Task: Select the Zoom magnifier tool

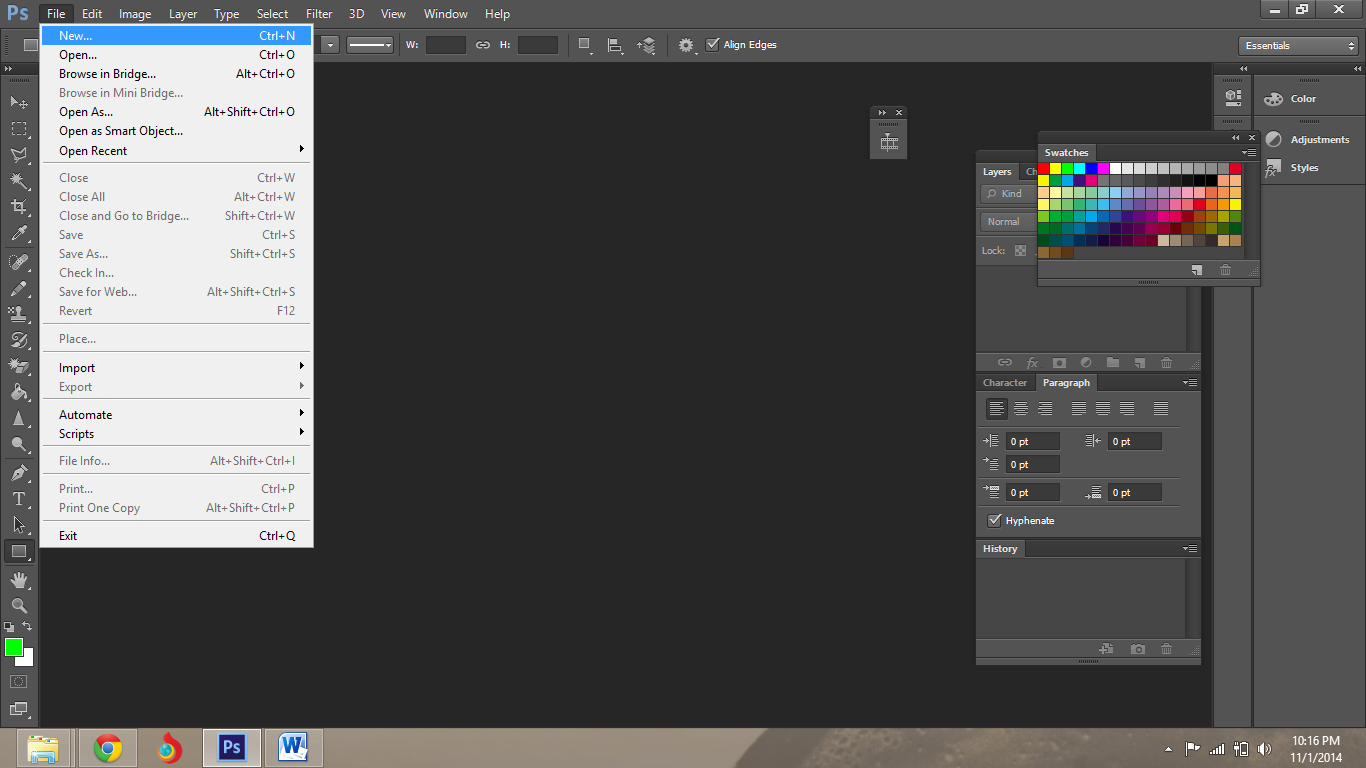Action: click(x=19, y=606)
